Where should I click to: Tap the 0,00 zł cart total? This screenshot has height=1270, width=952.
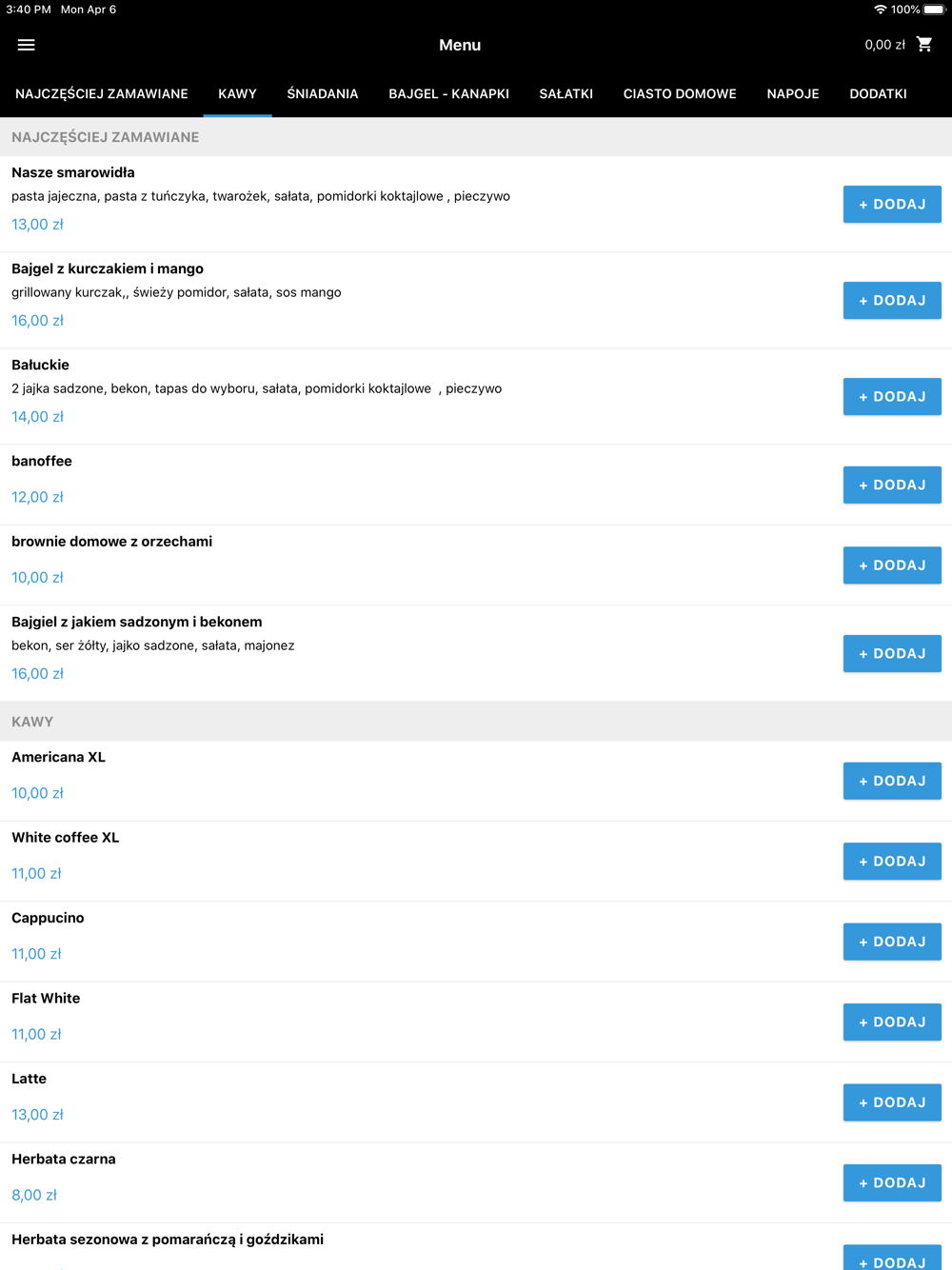pyautogui.click(x=884, y=45)
